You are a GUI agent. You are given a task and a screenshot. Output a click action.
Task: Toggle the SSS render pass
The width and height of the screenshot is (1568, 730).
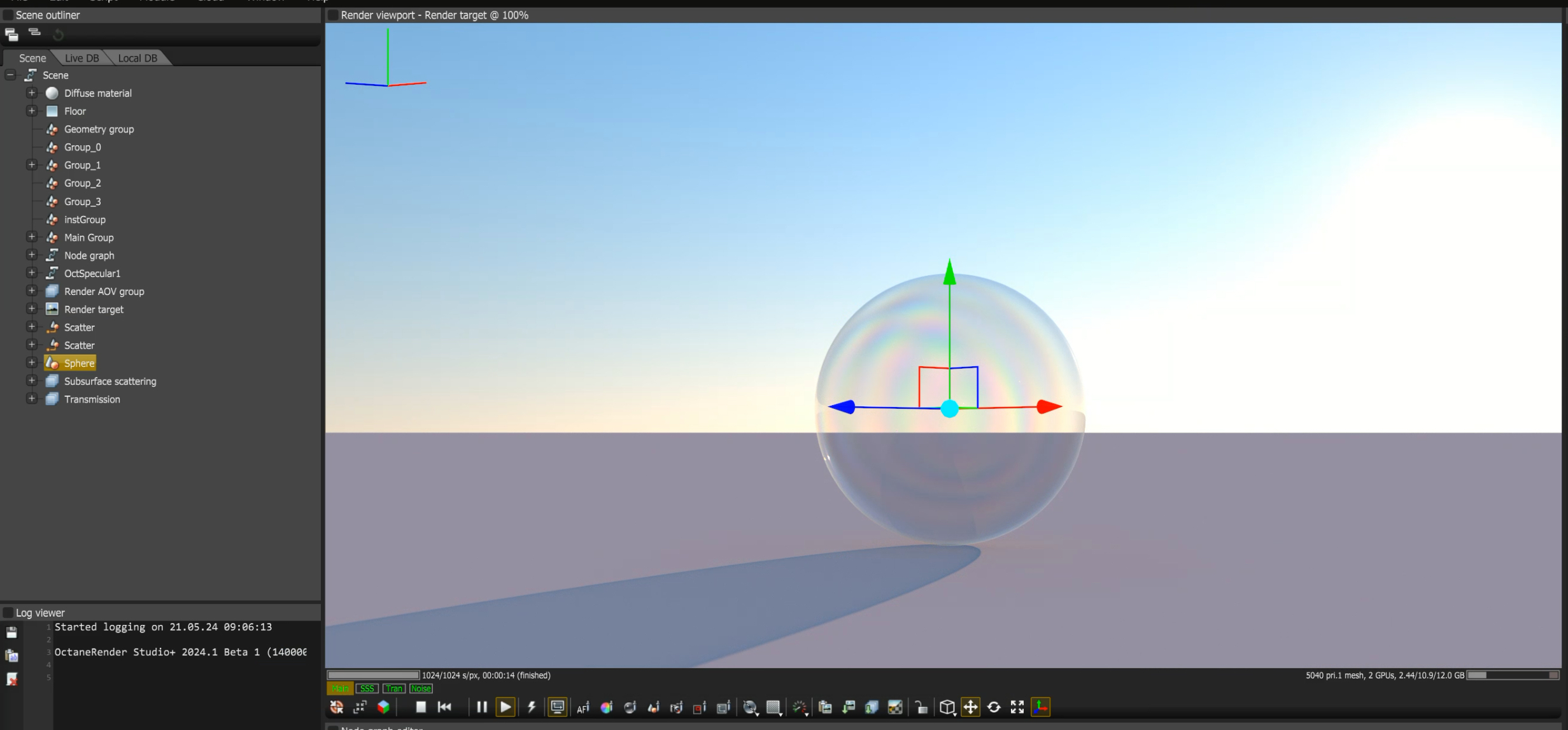coord(367,689)
